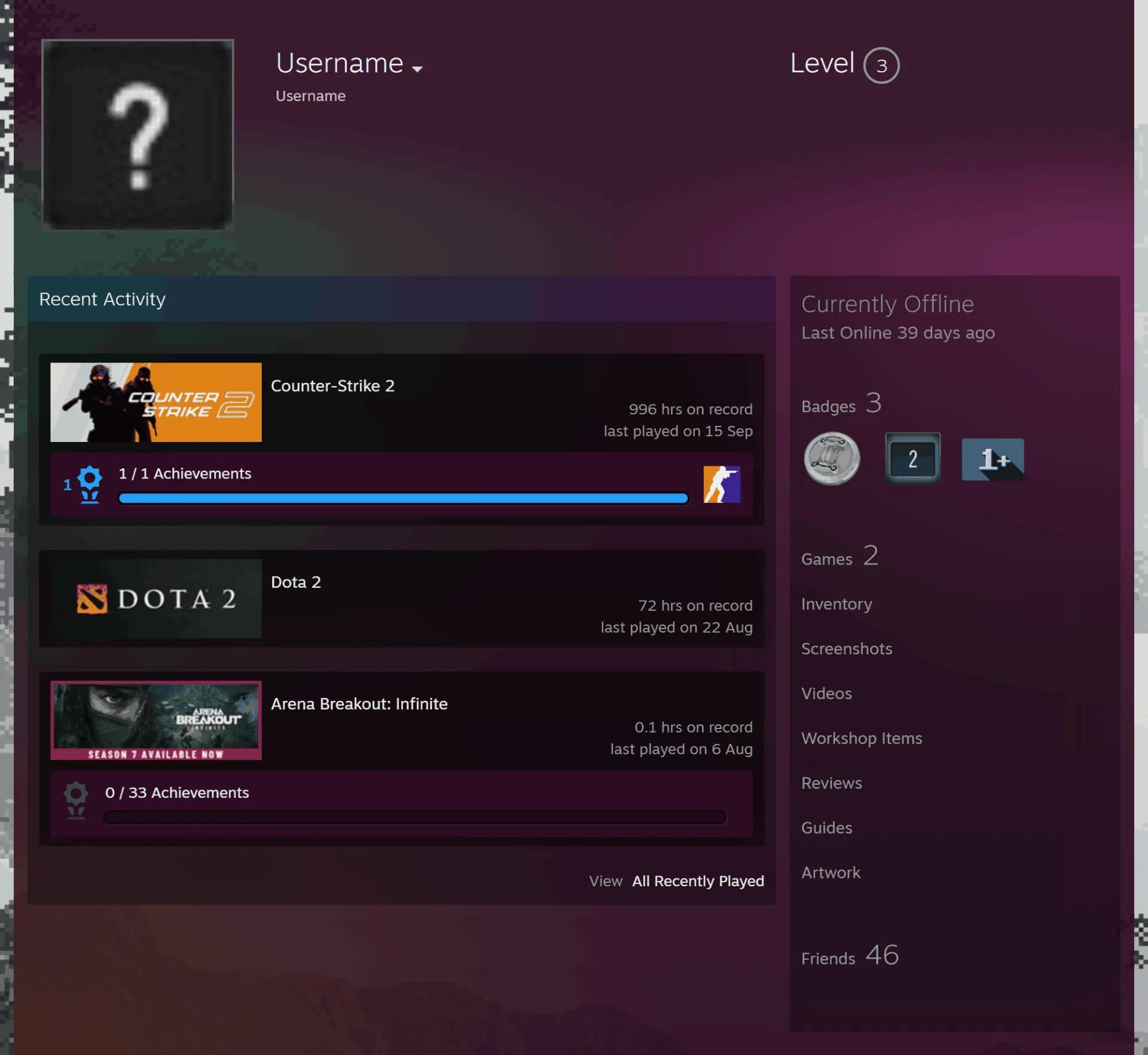Click the 996 hrs on record text
Image resolution: width=1148 pixels, height=1055 pixels.
point(691,409)
